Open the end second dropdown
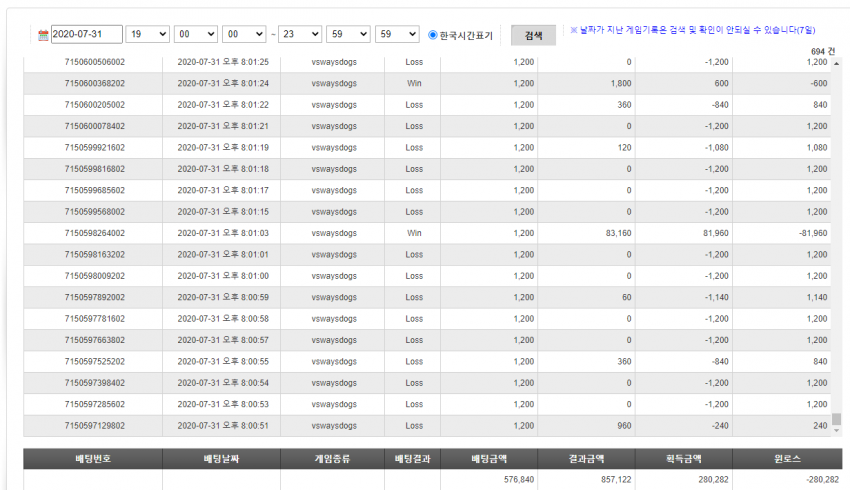Screen dimensions: 850x490 click(x=397, y=34)
